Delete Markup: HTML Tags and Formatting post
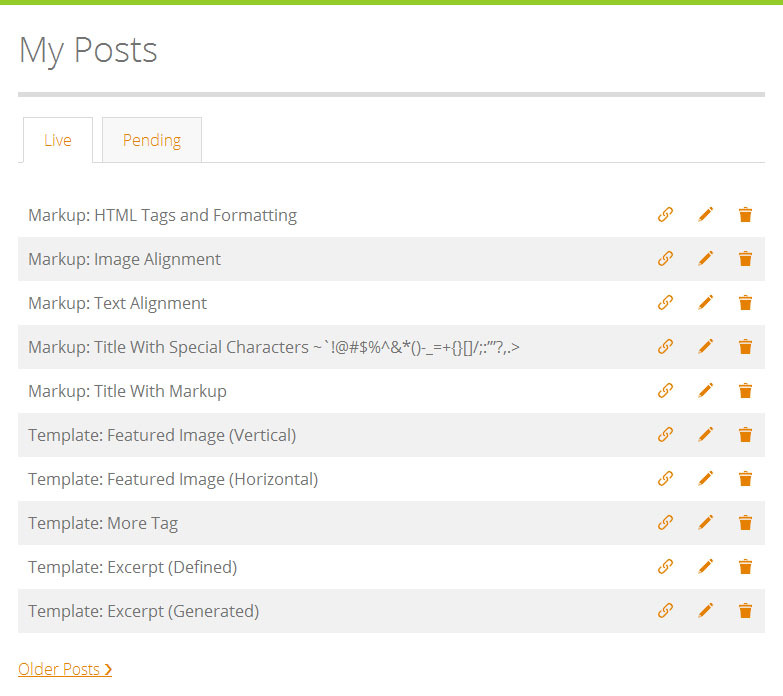783x696 pixels. point(745,215)
